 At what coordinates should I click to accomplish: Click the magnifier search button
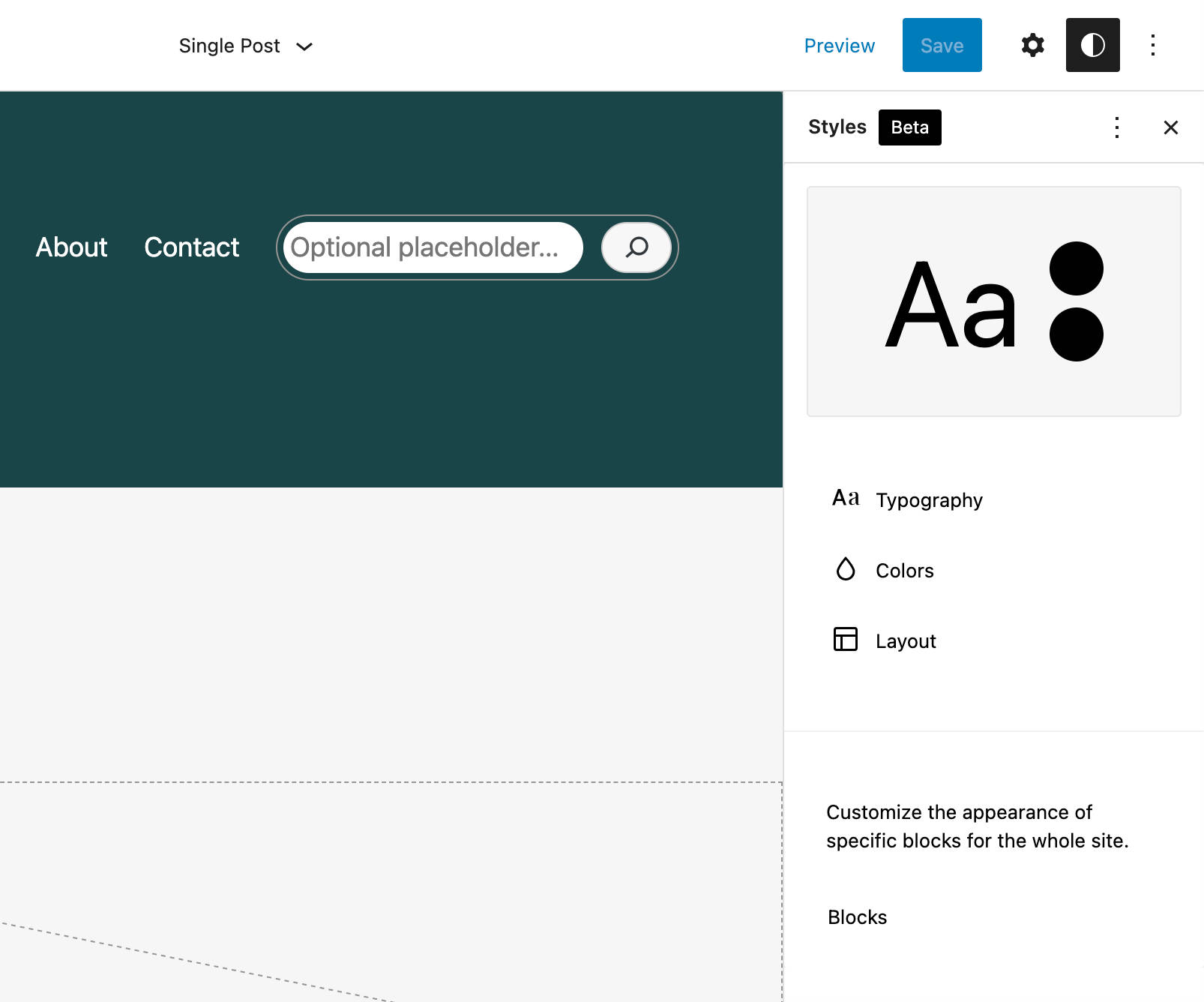point(636,247)
